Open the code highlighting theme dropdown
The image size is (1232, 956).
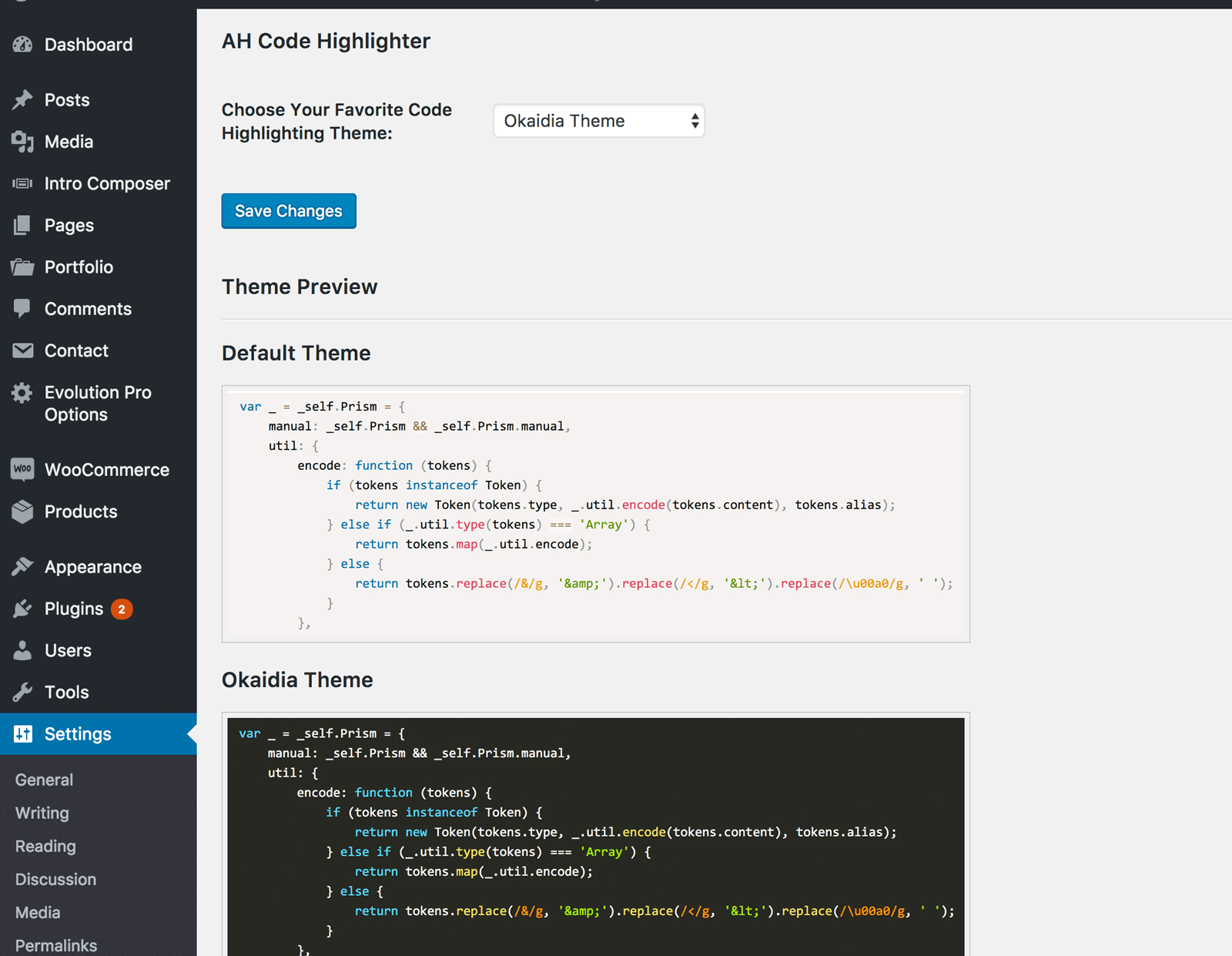[599, 121]
